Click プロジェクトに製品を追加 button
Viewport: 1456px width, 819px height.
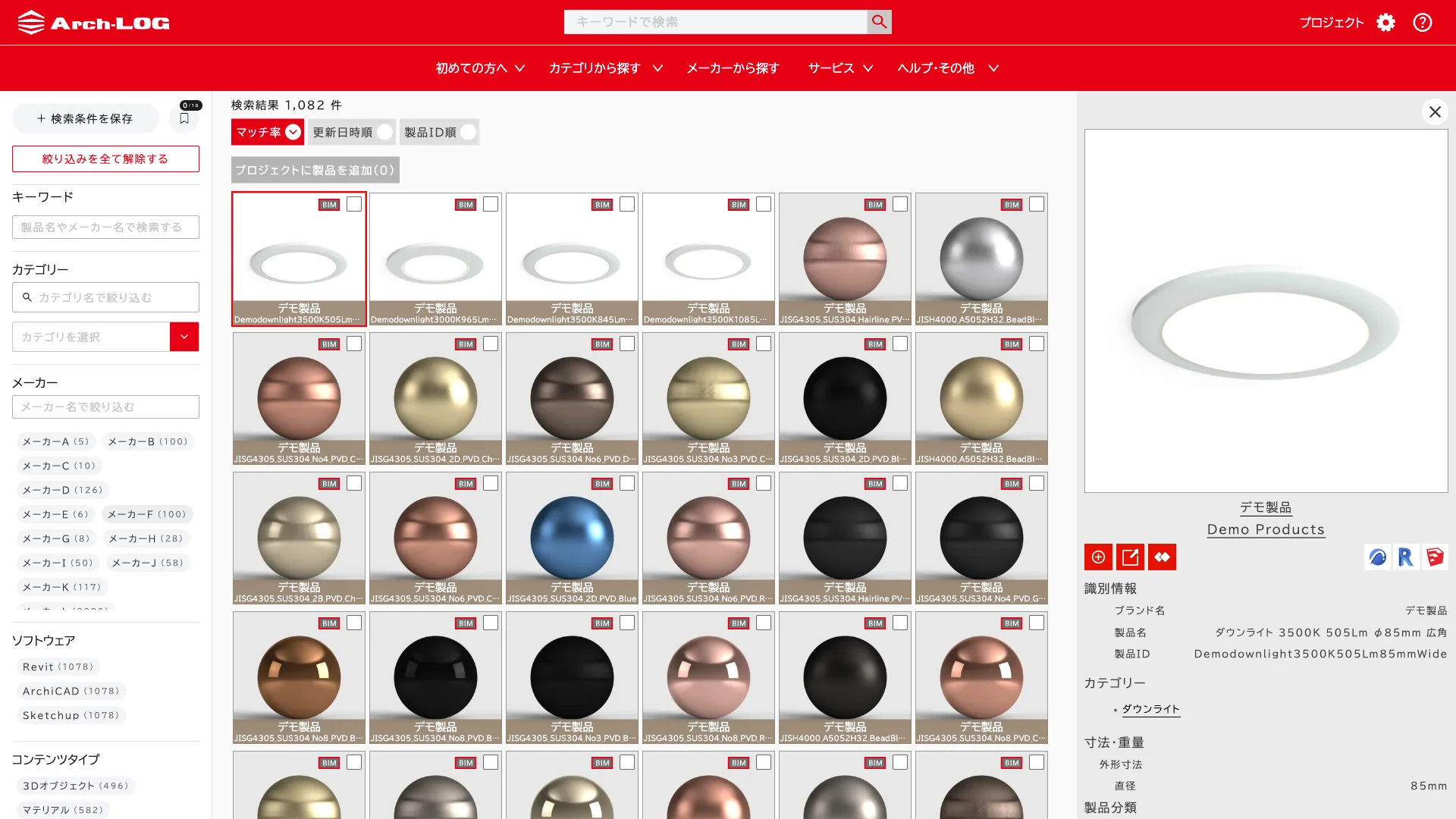(315, 170)
